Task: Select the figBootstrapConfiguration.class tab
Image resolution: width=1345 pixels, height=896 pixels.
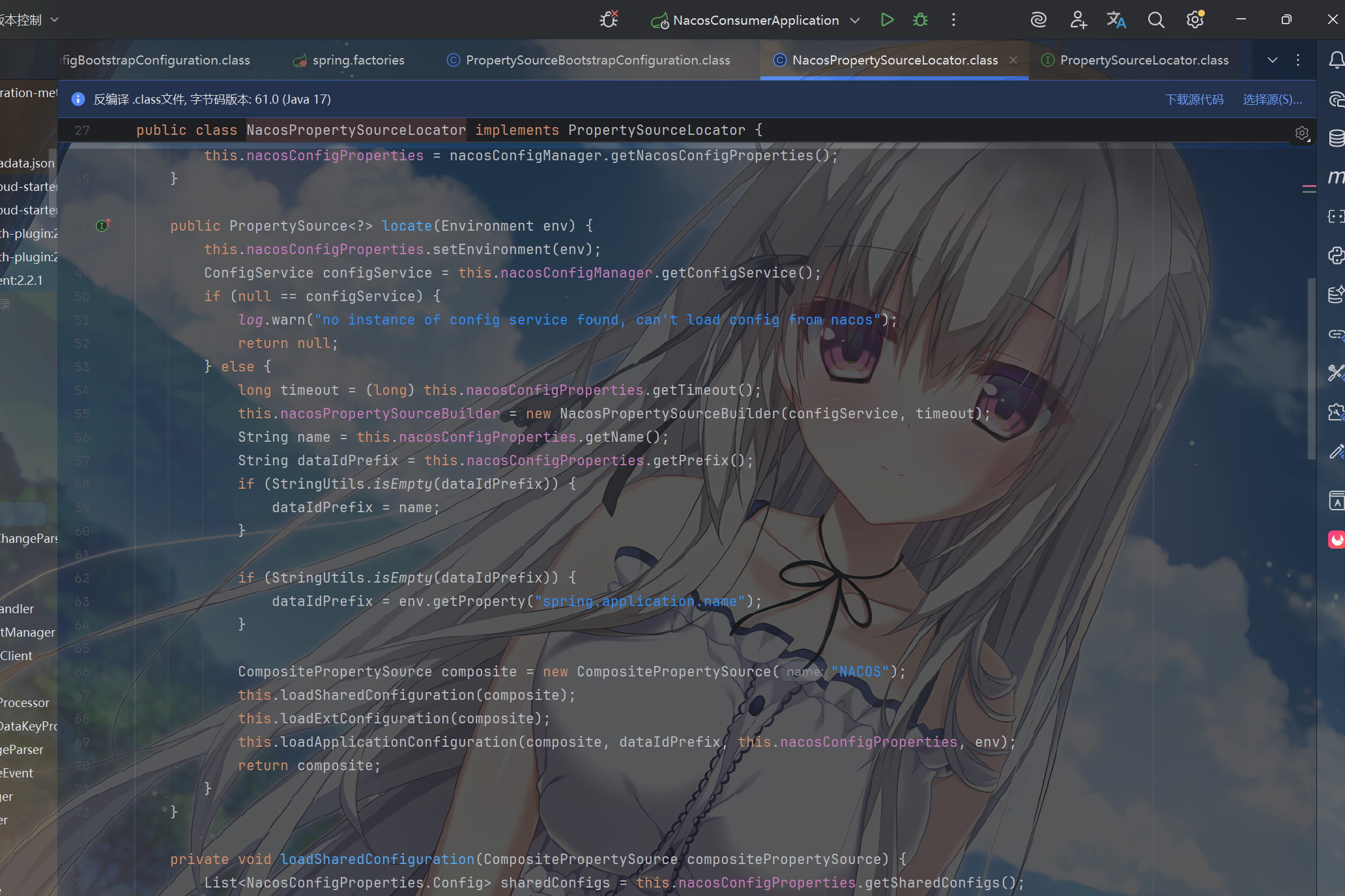Action: [x=156, y=60]
